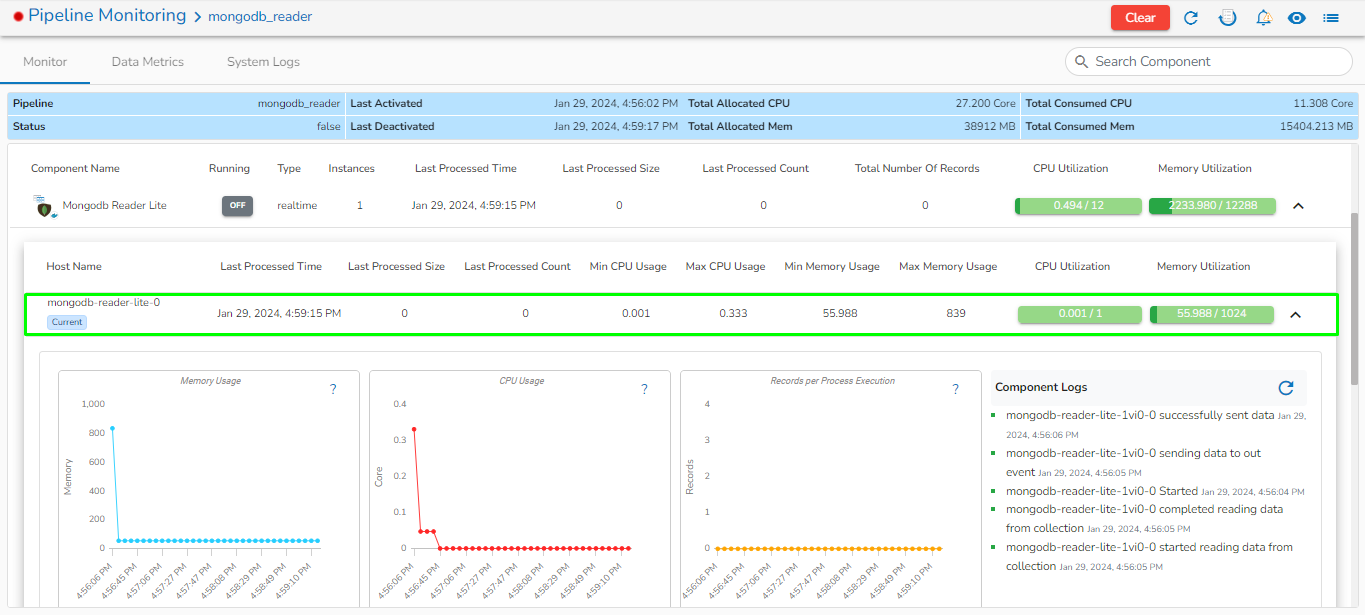This screenshot has height=615, width=1365.
Task: Collapse the mongodb-reader-lite-0 host row
Action: (x=1295, y=315)
